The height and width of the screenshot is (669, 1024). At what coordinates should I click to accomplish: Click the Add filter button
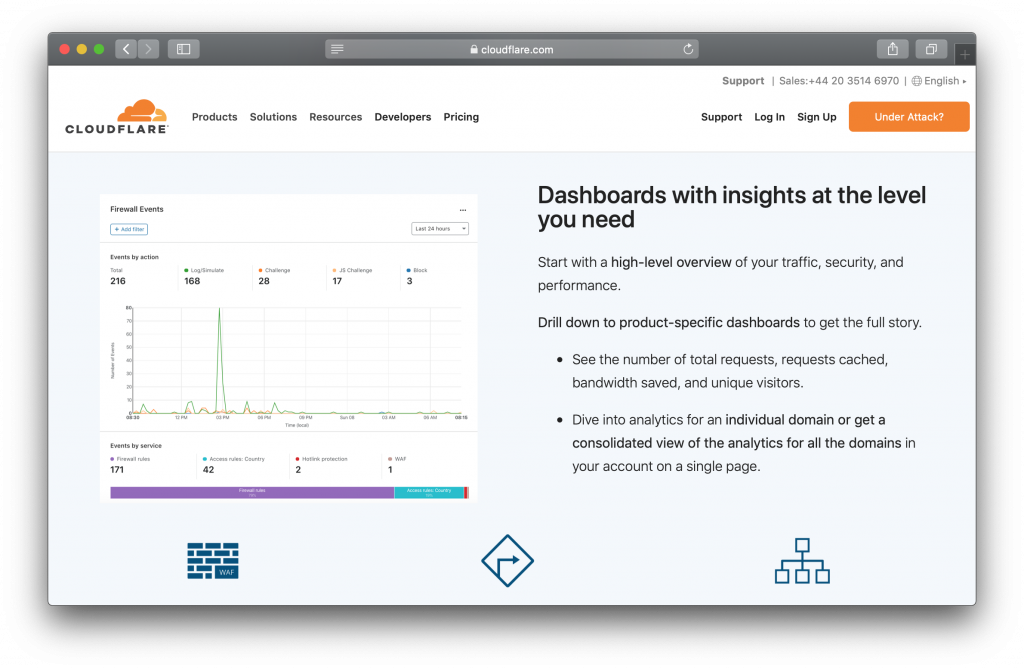[x=129, y=229]
